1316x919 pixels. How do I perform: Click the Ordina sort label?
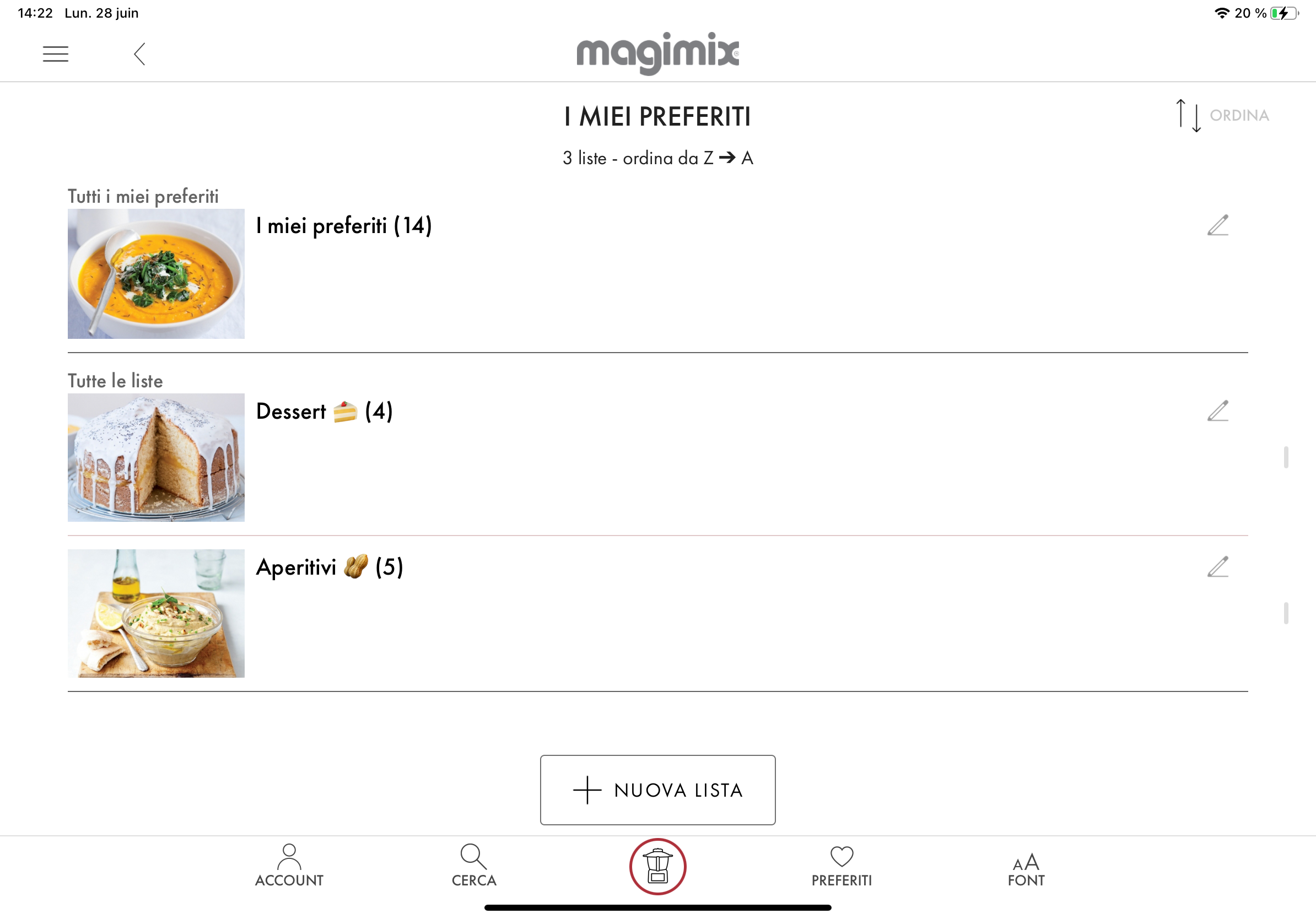1239,115
